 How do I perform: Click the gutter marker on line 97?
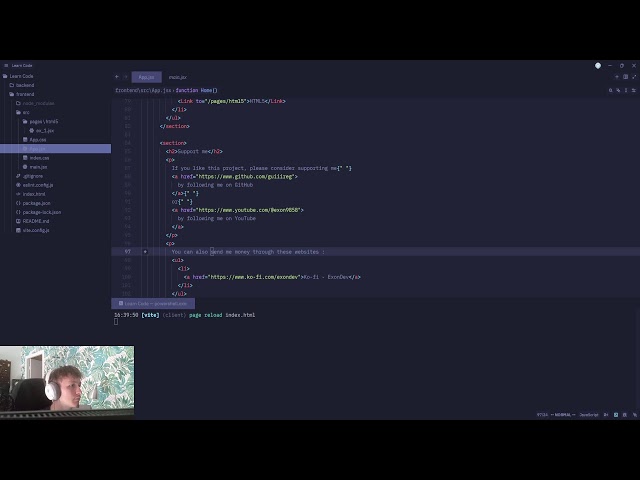point(145,252)
